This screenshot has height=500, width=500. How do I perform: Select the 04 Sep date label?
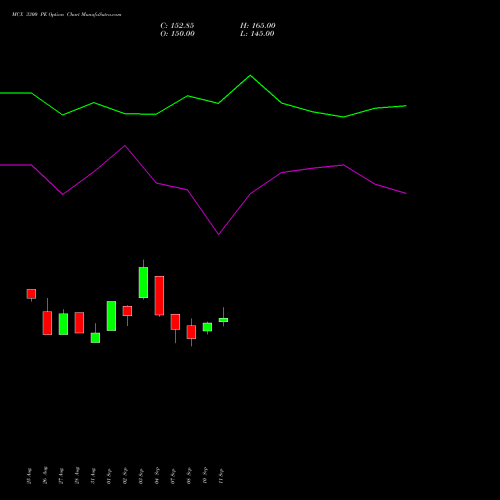click(x=157, y=476)
